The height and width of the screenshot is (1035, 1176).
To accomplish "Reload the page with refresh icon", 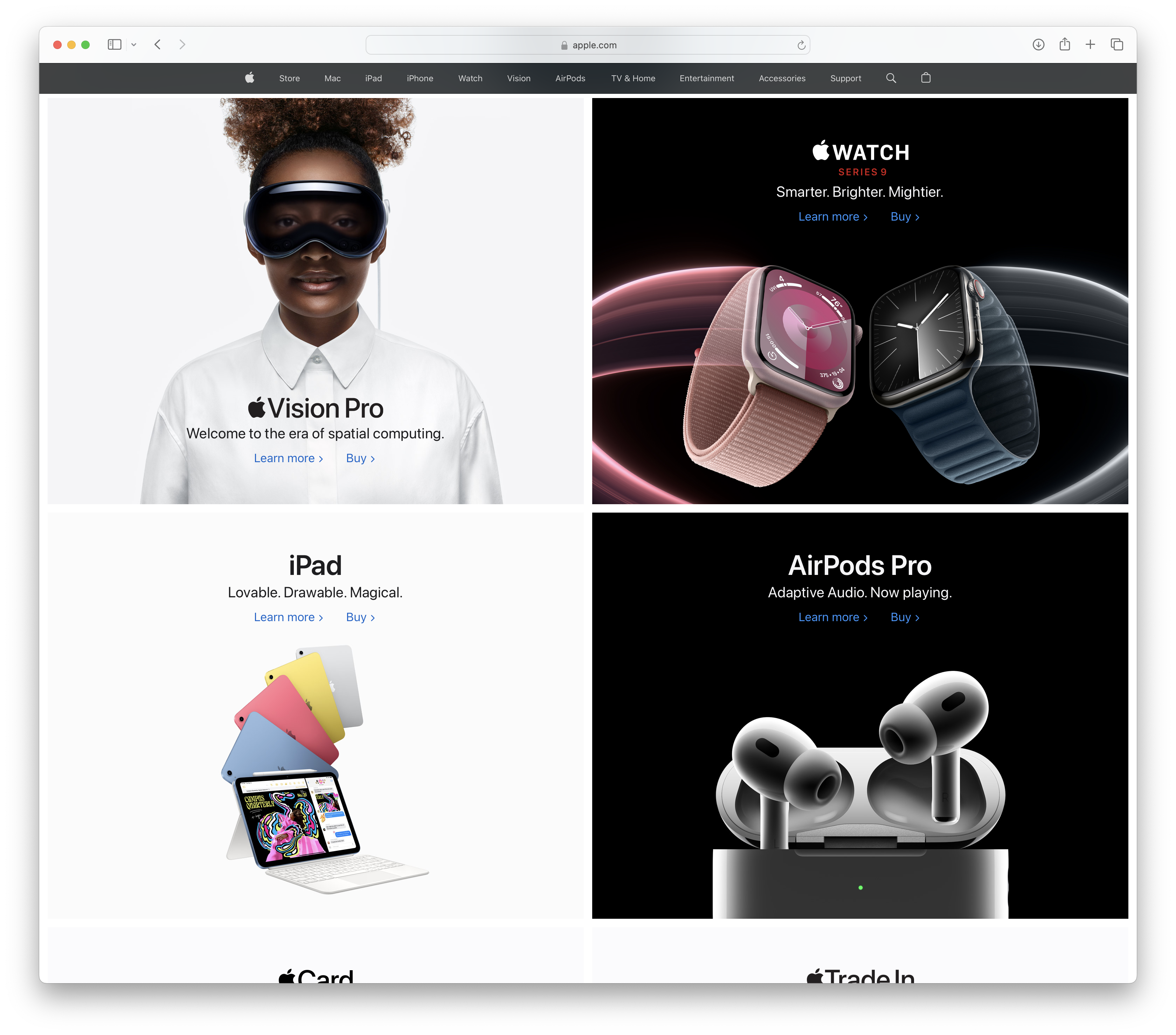I will pos(801,45).
